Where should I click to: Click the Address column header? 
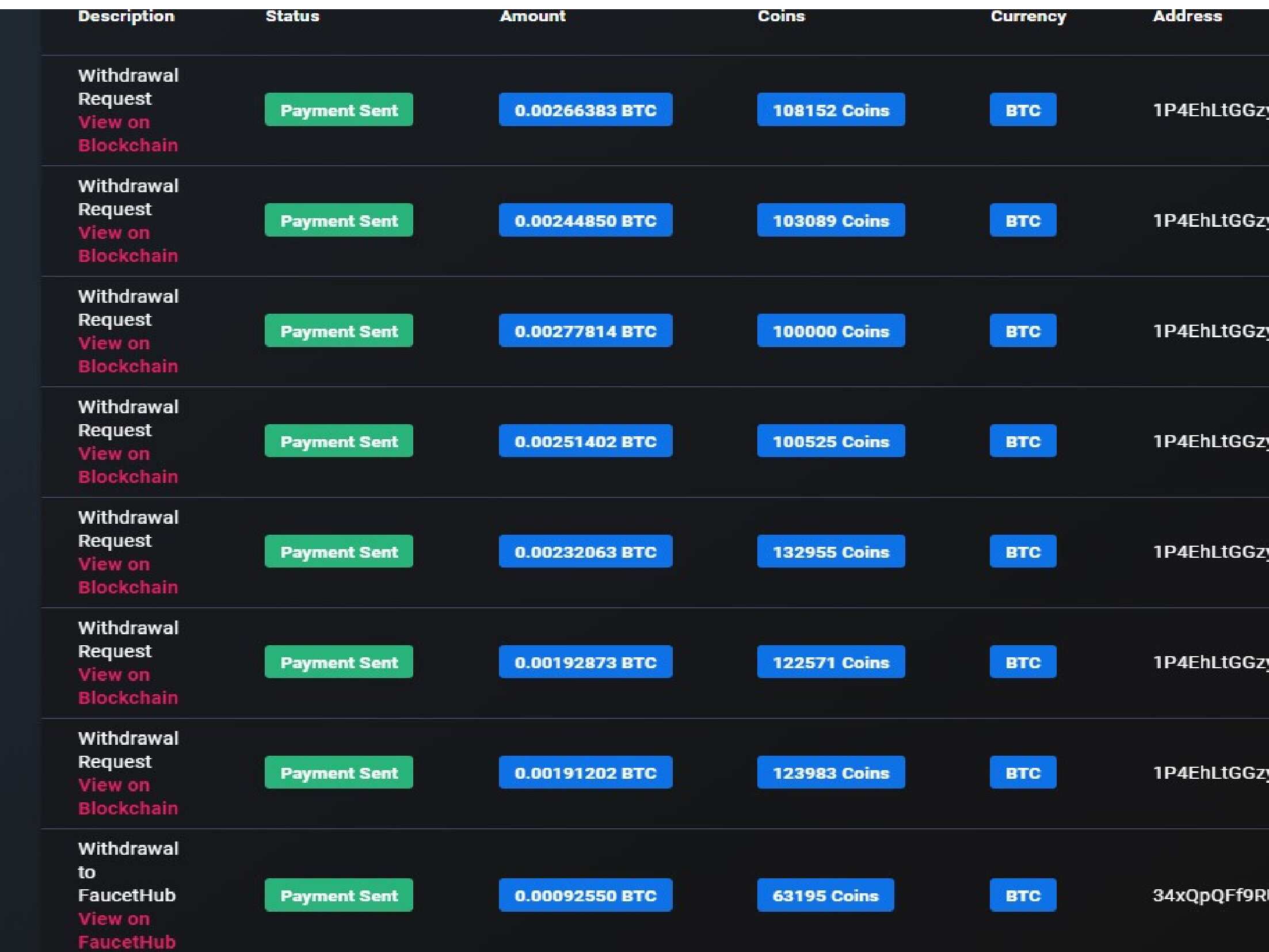[1187, 16]
